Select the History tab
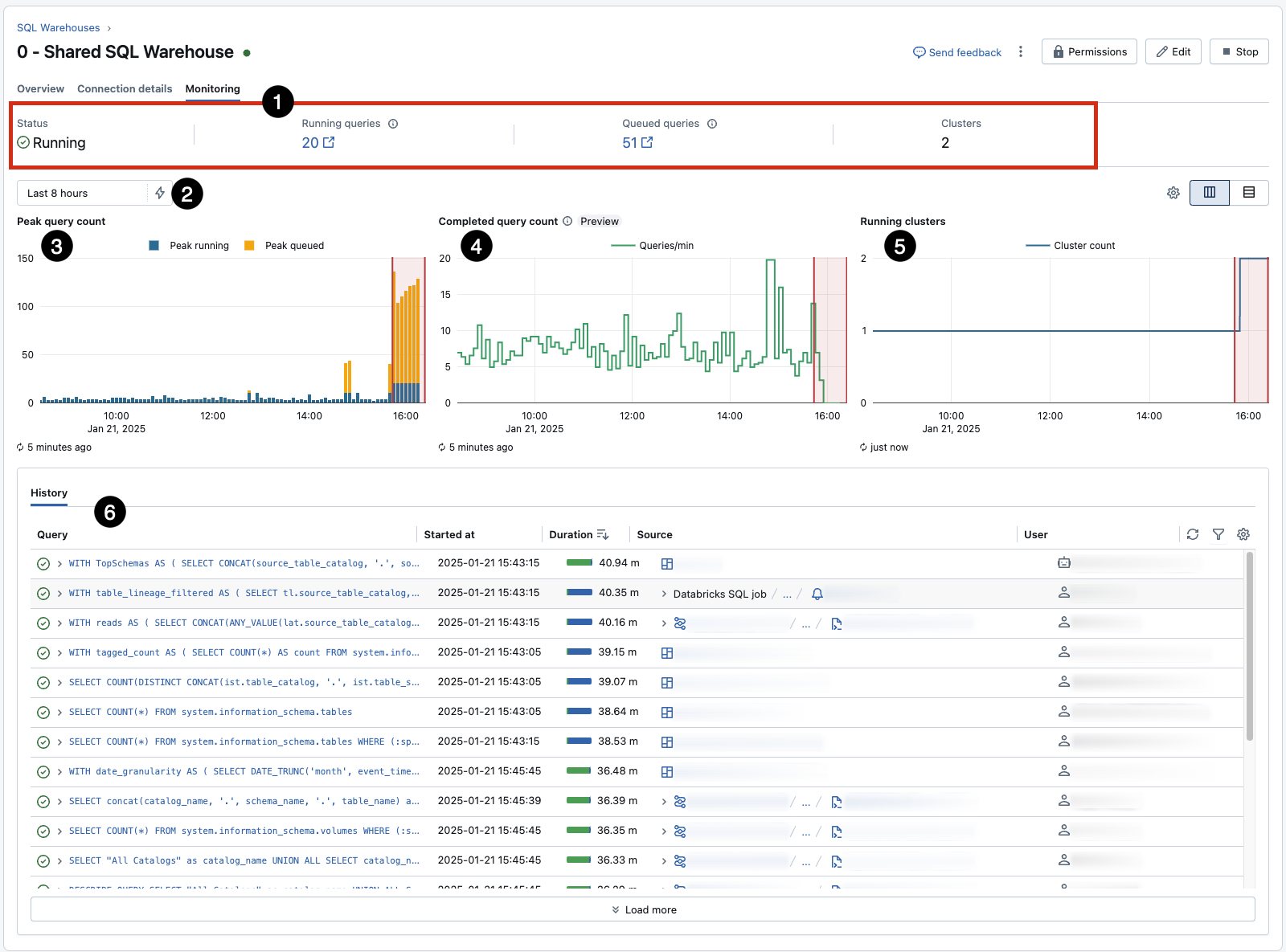This screenshot has height=952, width=1286. [x=49, y=493]
